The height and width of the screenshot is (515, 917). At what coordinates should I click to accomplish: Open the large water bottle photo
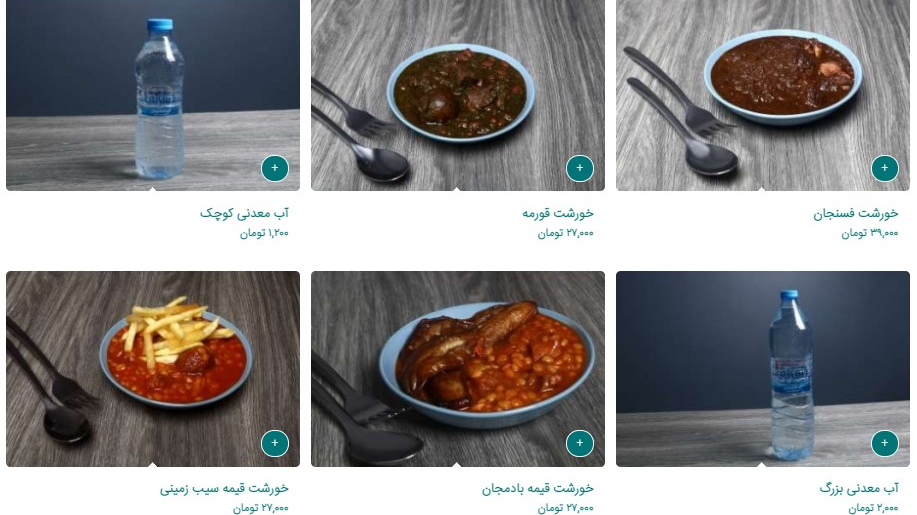[763, 369]
